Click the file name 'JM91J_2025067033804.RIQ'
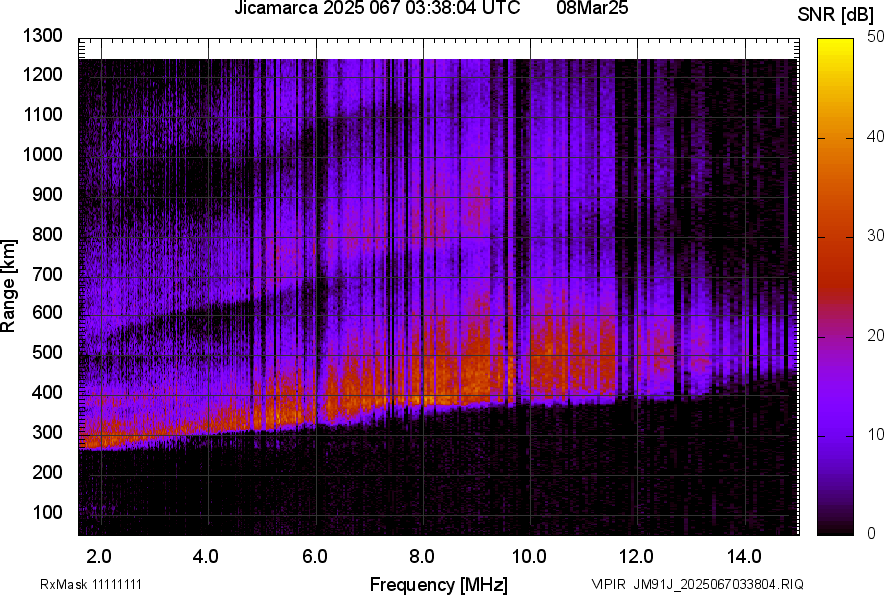The height and width of the screenshot is (595, 884). pos(719,584)
